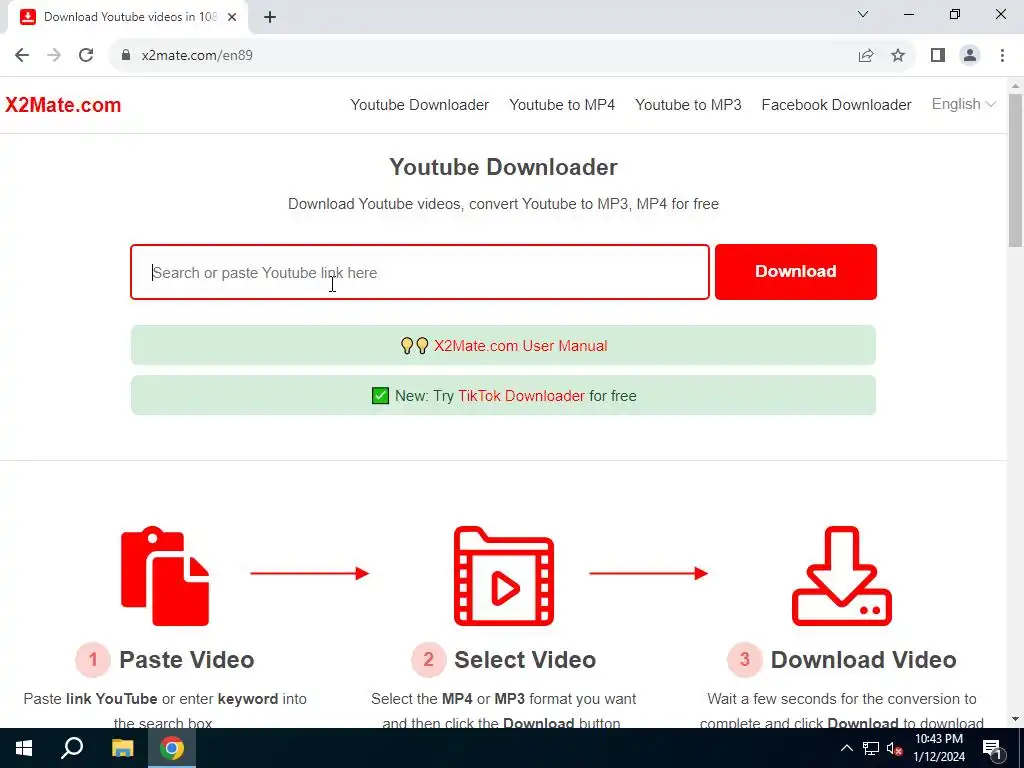Click the Download Video heading
This screenshot has height=768, width=1024.
click(x=863, y=660)
